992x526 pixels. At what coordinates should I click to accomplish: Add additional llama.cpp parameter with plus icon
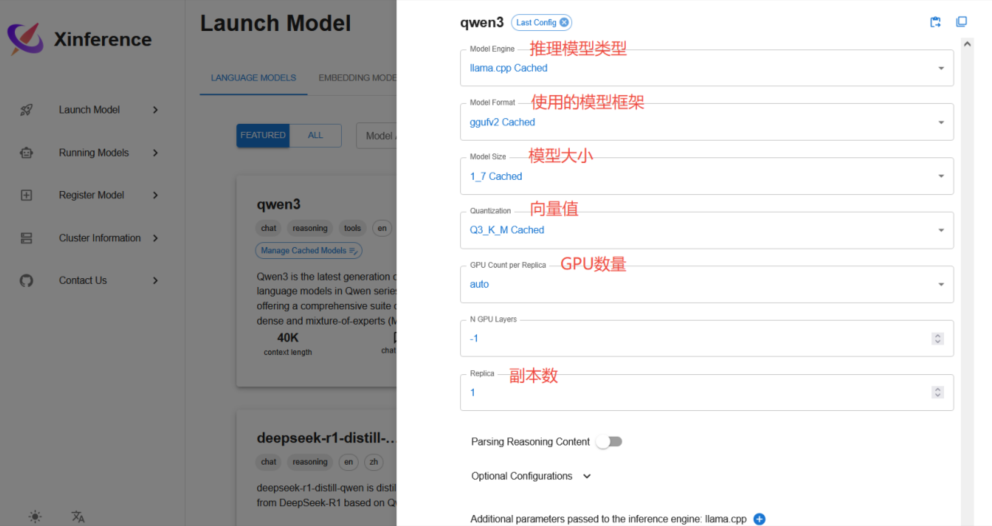759,519
